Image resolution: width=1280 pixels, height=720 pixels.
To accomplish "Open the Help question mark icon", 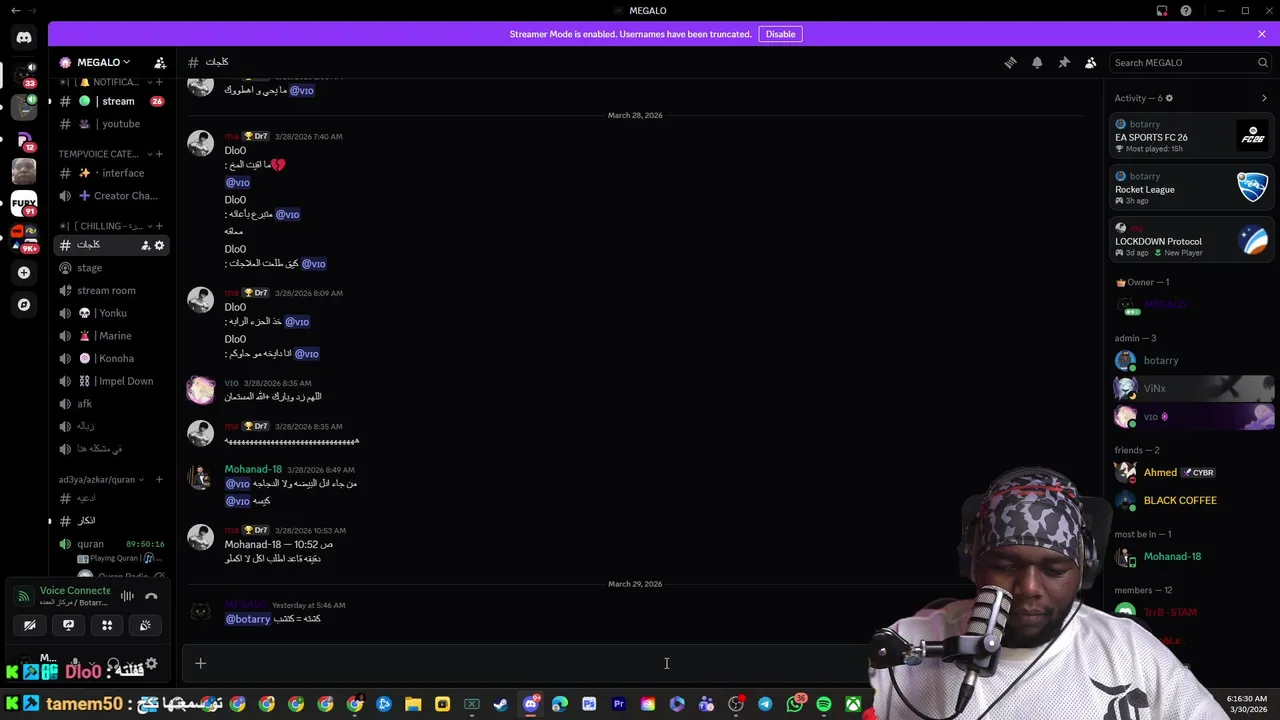I will [x=1186, y=11].
